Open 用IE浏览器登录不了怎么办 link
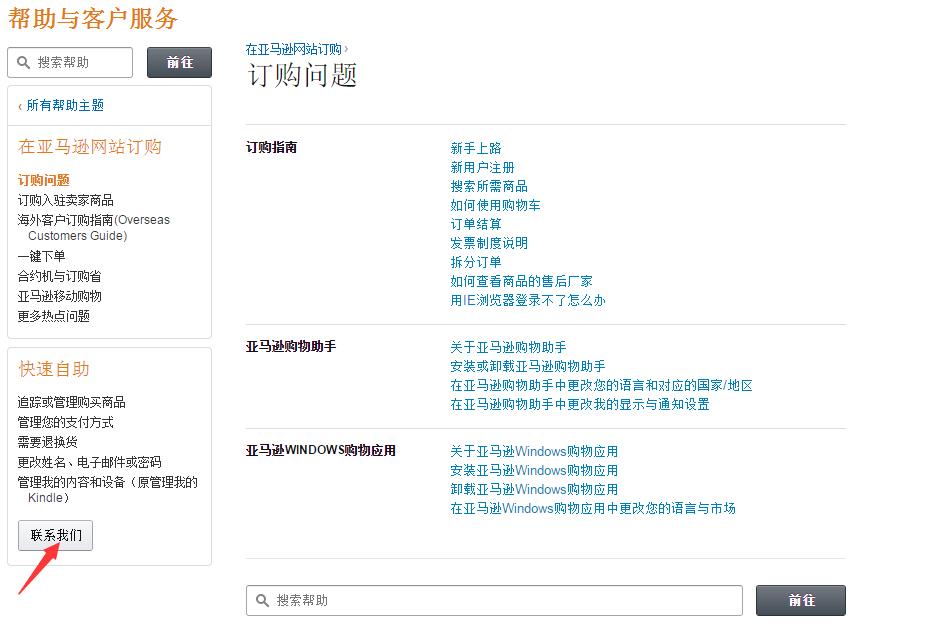Image resolution: width=937 pixels, height=632 pixels. 528,300
